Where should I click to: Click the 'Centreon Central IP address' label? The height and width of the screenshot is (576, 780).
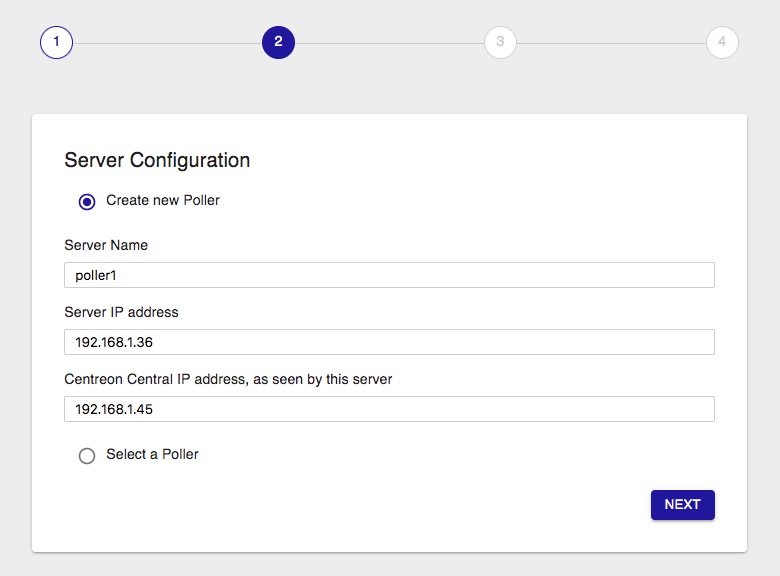tap(228, 379)
